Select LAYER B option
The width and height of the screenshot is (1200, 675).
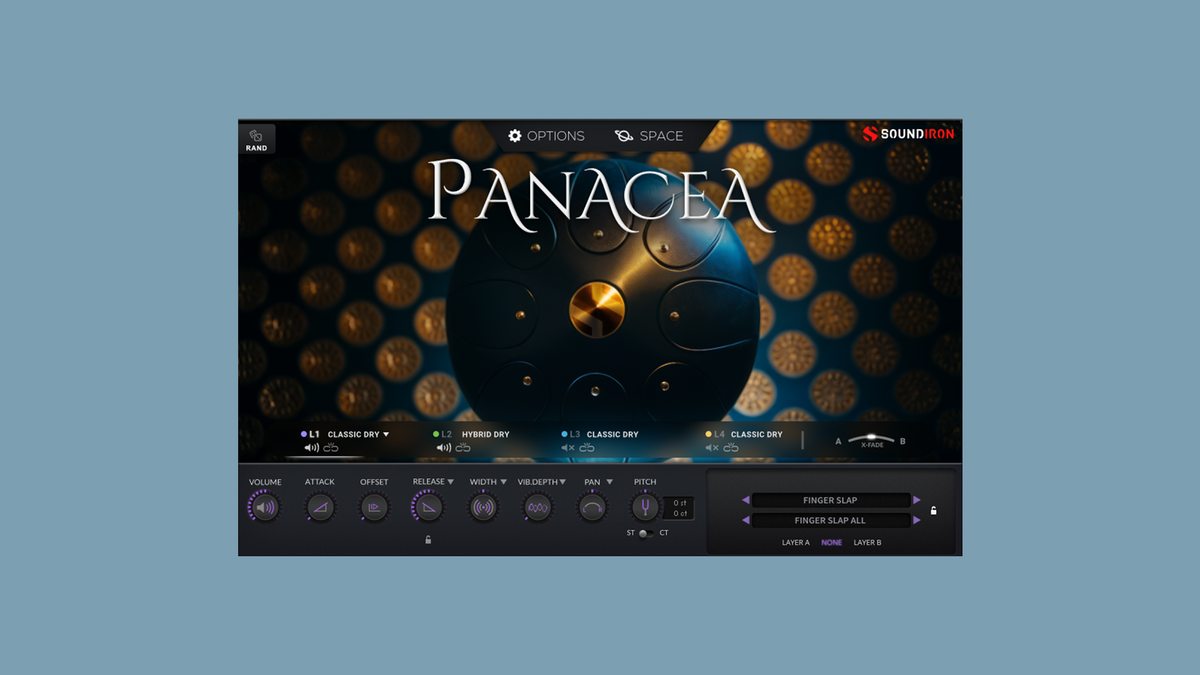pyautogui.click(x=868, y=543)
